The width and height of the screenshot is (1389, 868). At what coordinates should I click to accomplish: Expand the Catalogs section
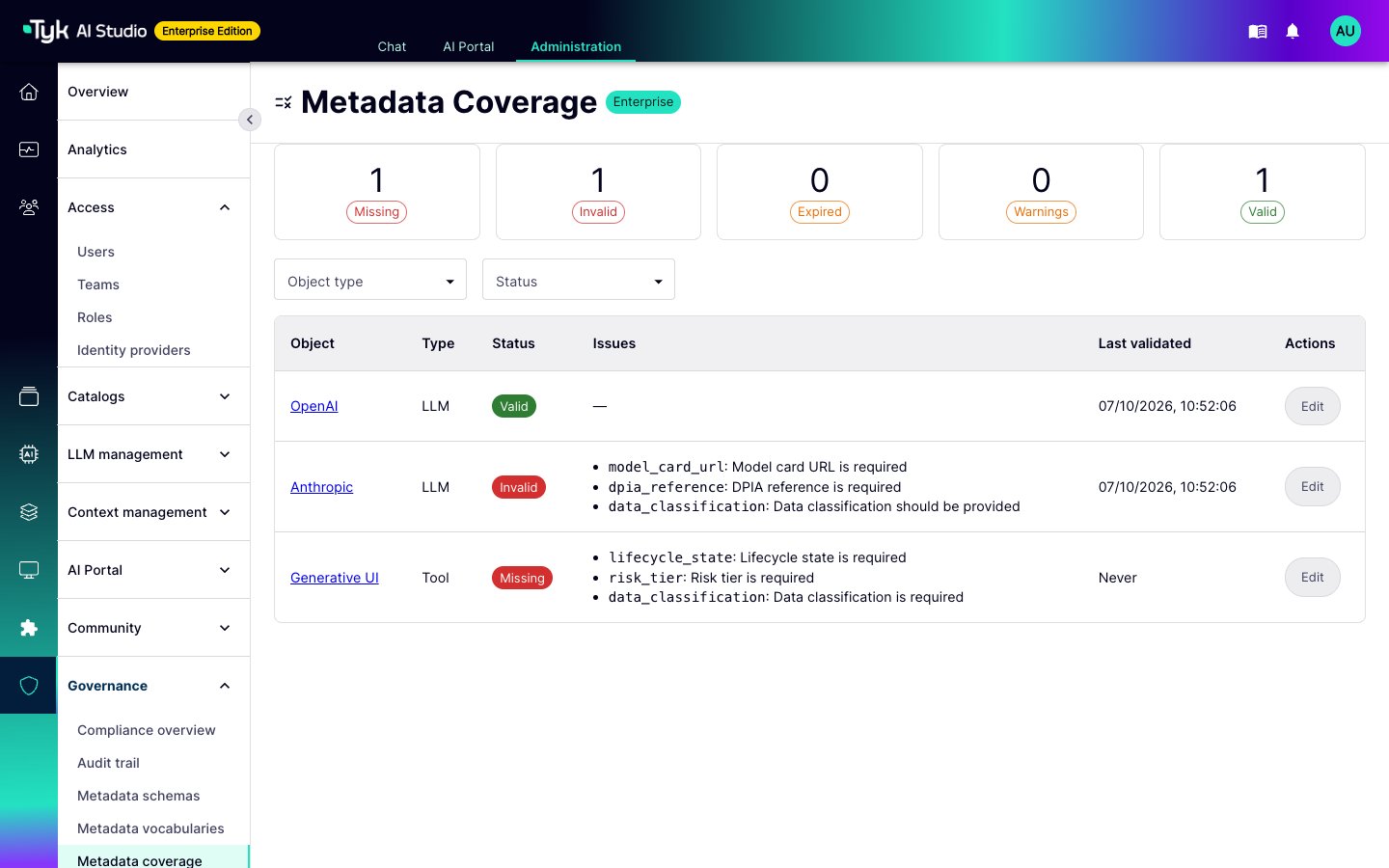(x=153, y=396)
